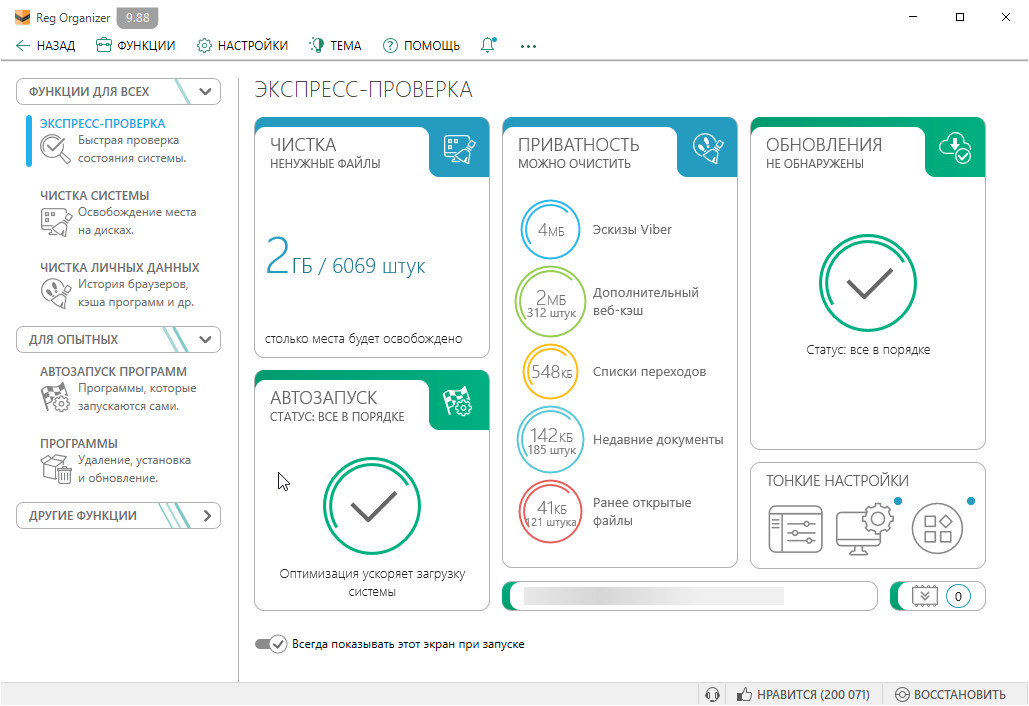
Task: Open the cleanup card broom icon
Action: (x=460, y=148)
